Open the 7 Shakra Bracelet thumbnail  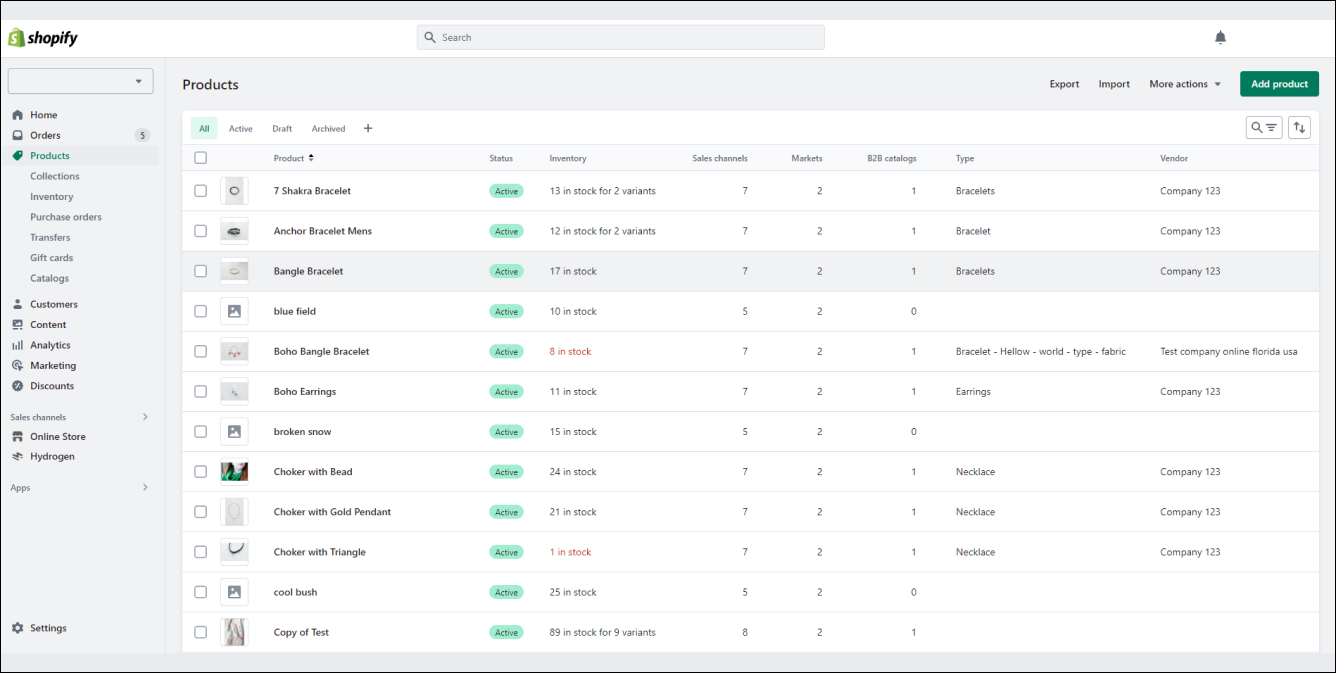click(234, 191)
